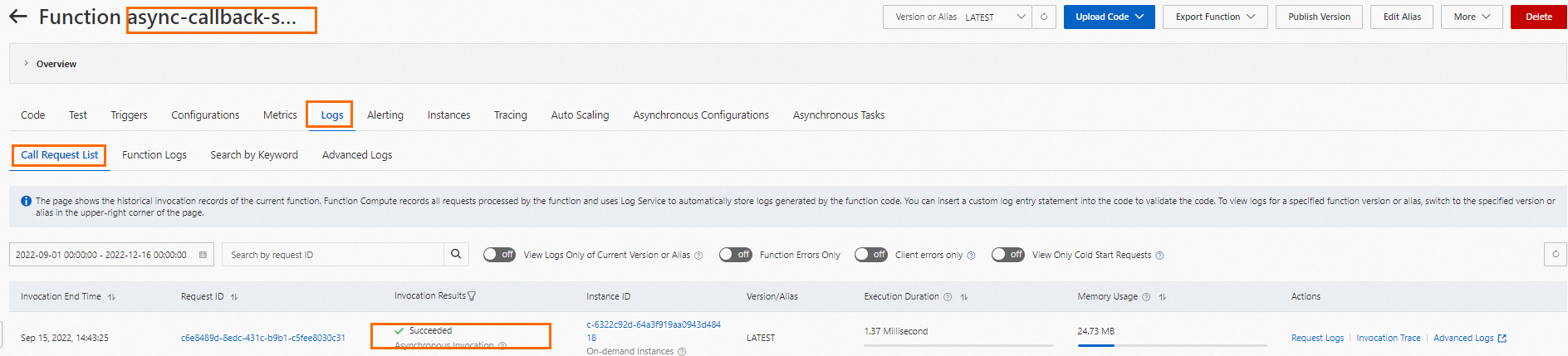Viewport: 1568px width, 356px height.
Task: Expand the Overview section
Action: click(x=27, y=64)
